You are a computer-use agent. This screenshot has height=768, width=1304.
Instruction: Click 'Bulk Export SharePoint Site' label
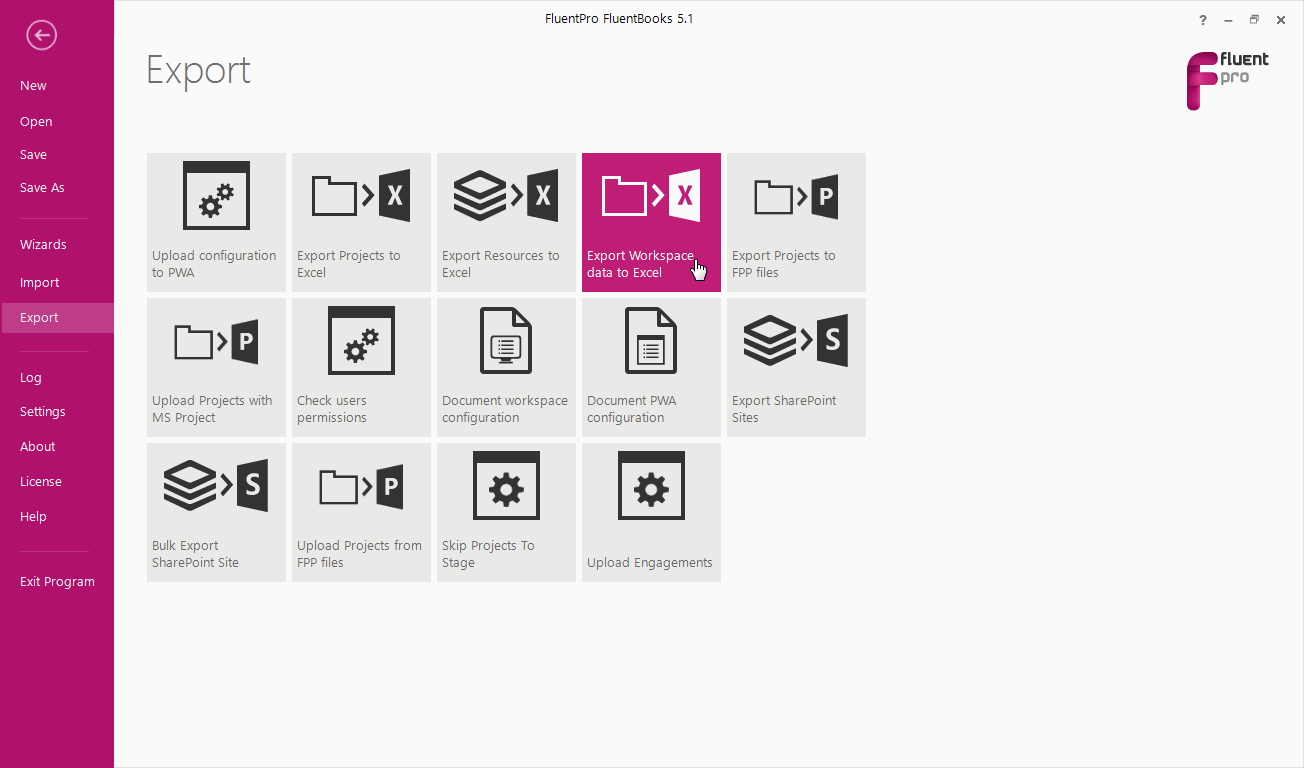tap(196, 554)
